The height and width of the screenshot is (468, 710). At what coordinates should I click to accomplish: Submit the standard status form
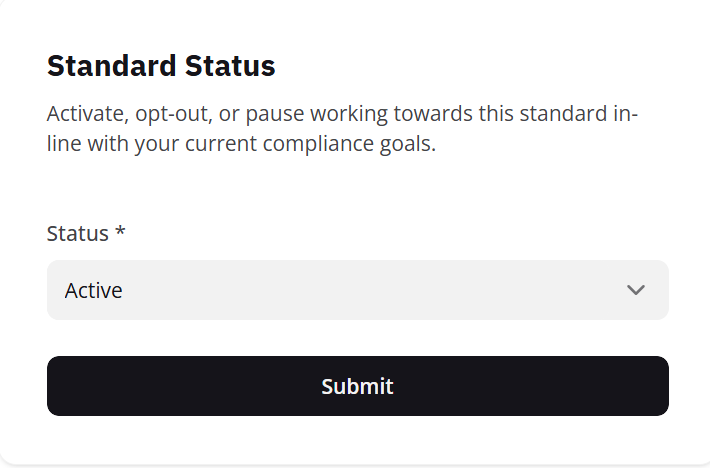[x=357, y=386]
